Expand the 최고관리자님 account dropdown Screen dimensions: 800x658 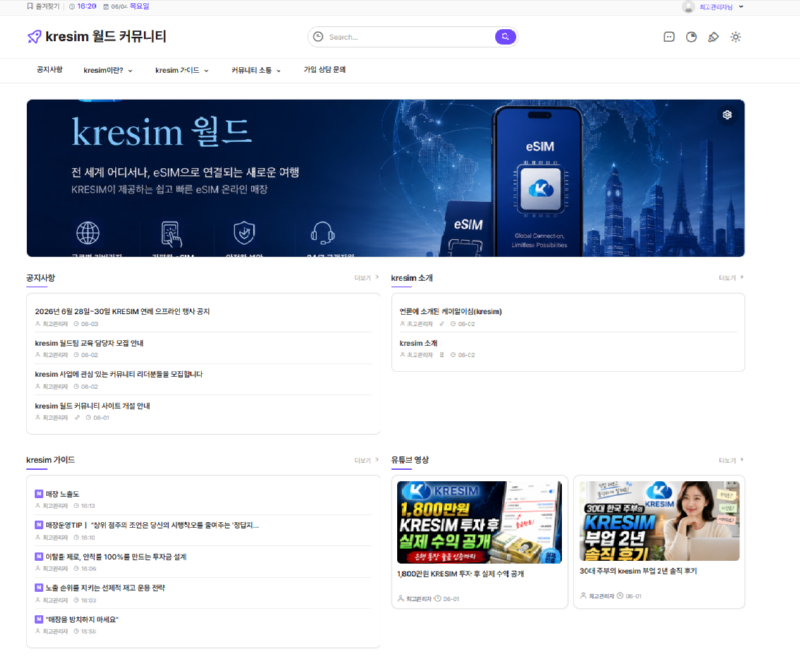(741, 7)
